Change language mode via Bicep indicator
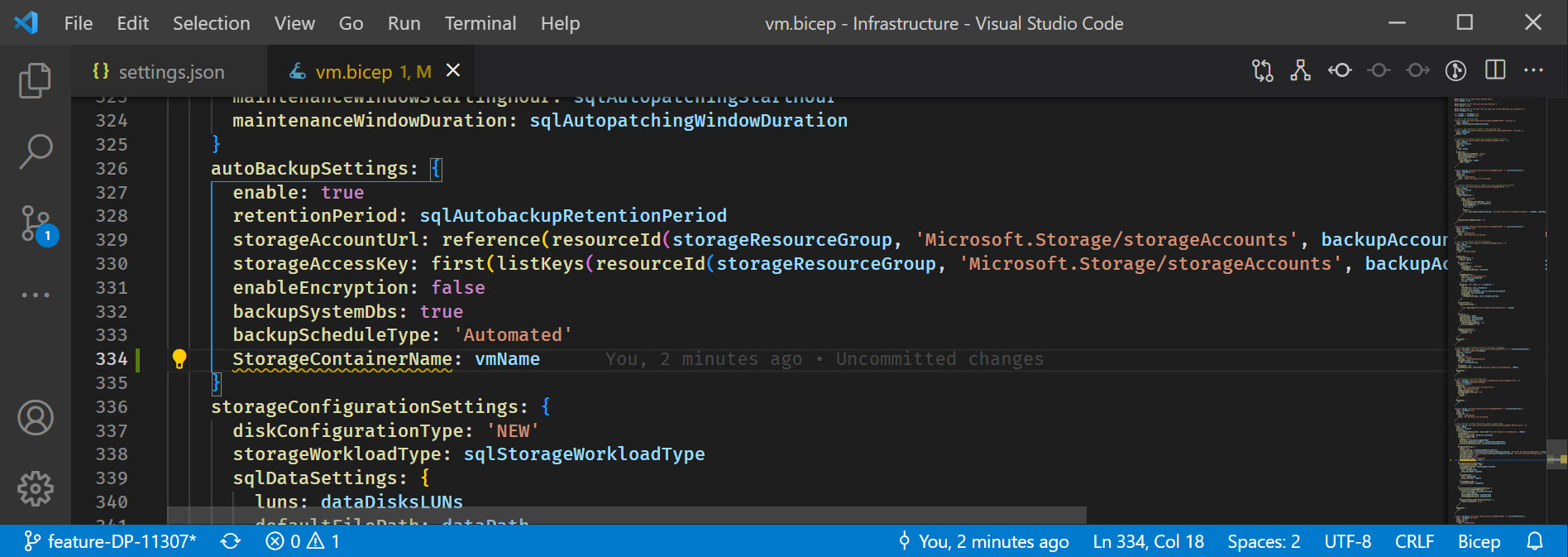Image resolution: width=1568 pixels, height=557 pixels. click(x=1479, y=541)
